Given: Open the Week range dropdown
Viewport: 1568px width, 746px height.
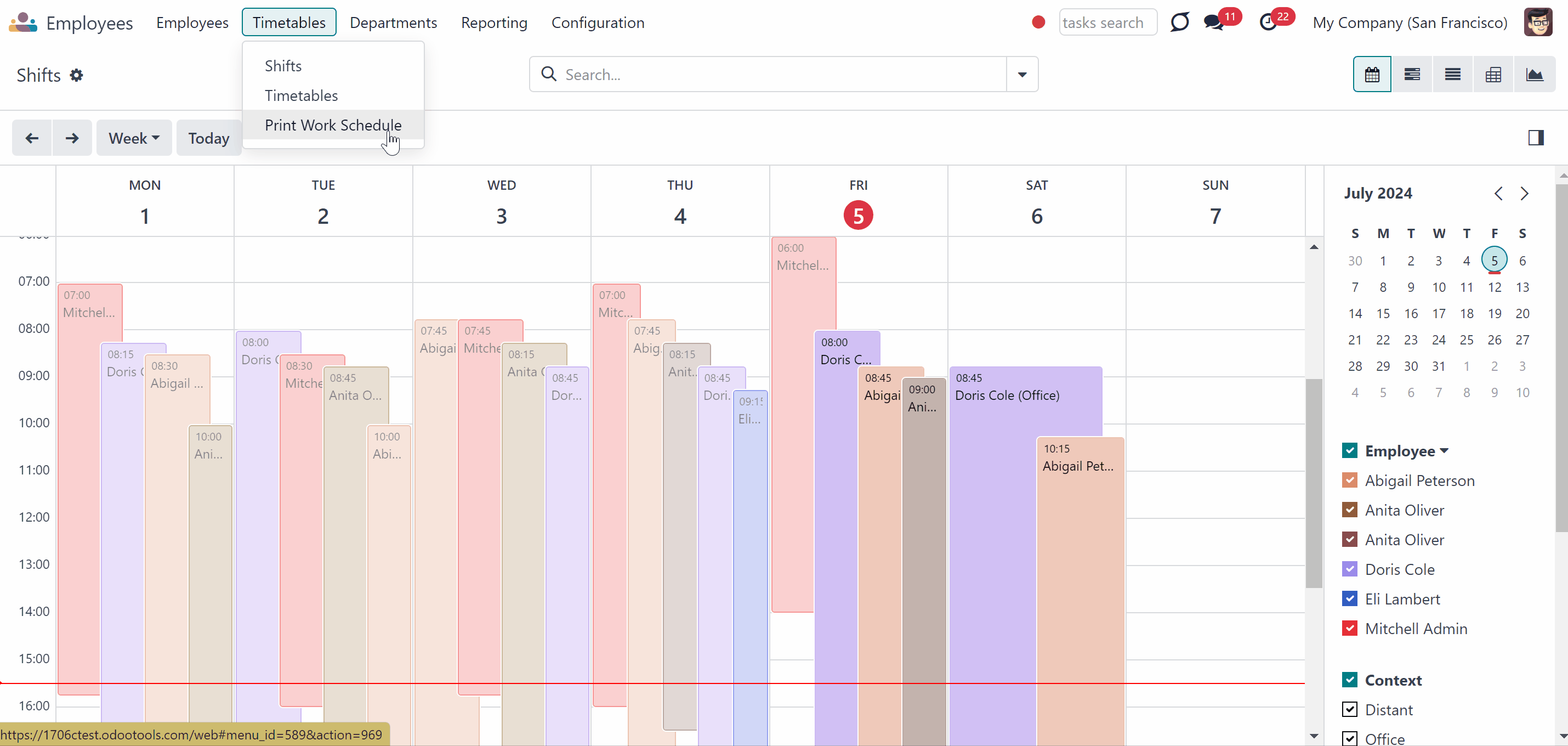Looking at the screenshot, I should (134, 138).
